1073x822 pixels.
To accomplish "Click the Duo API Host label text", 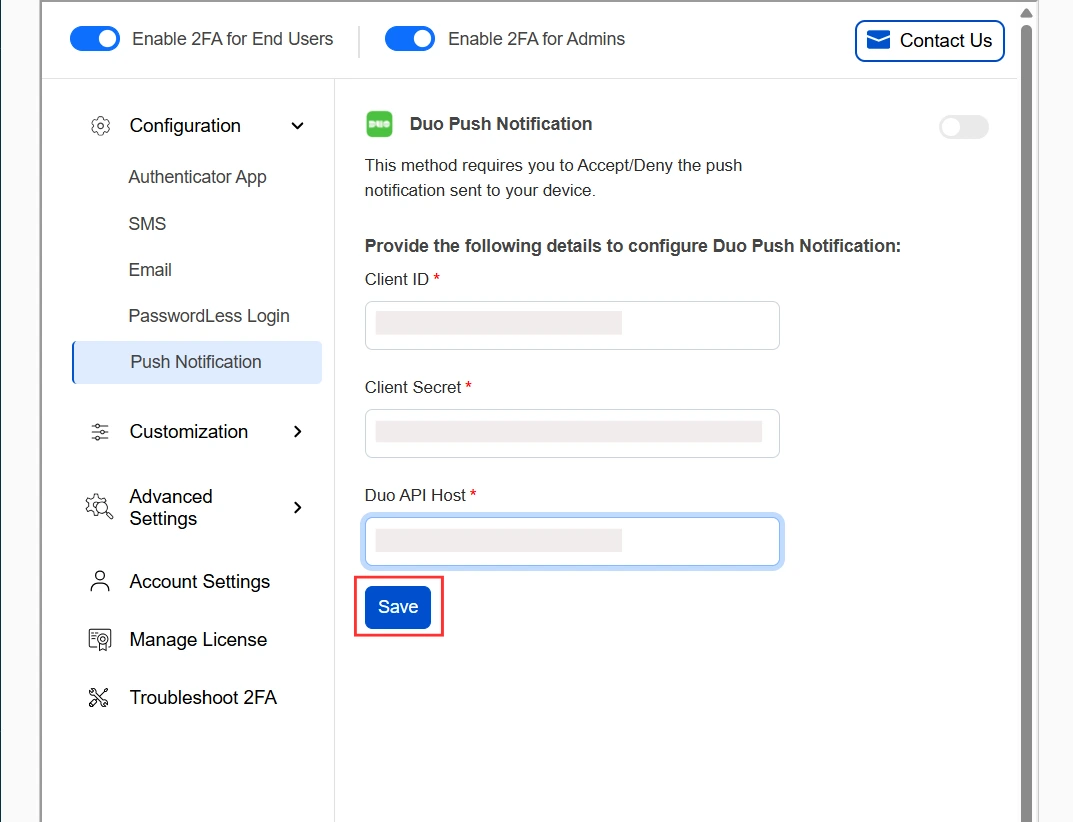I will click(x=415, y=496).
